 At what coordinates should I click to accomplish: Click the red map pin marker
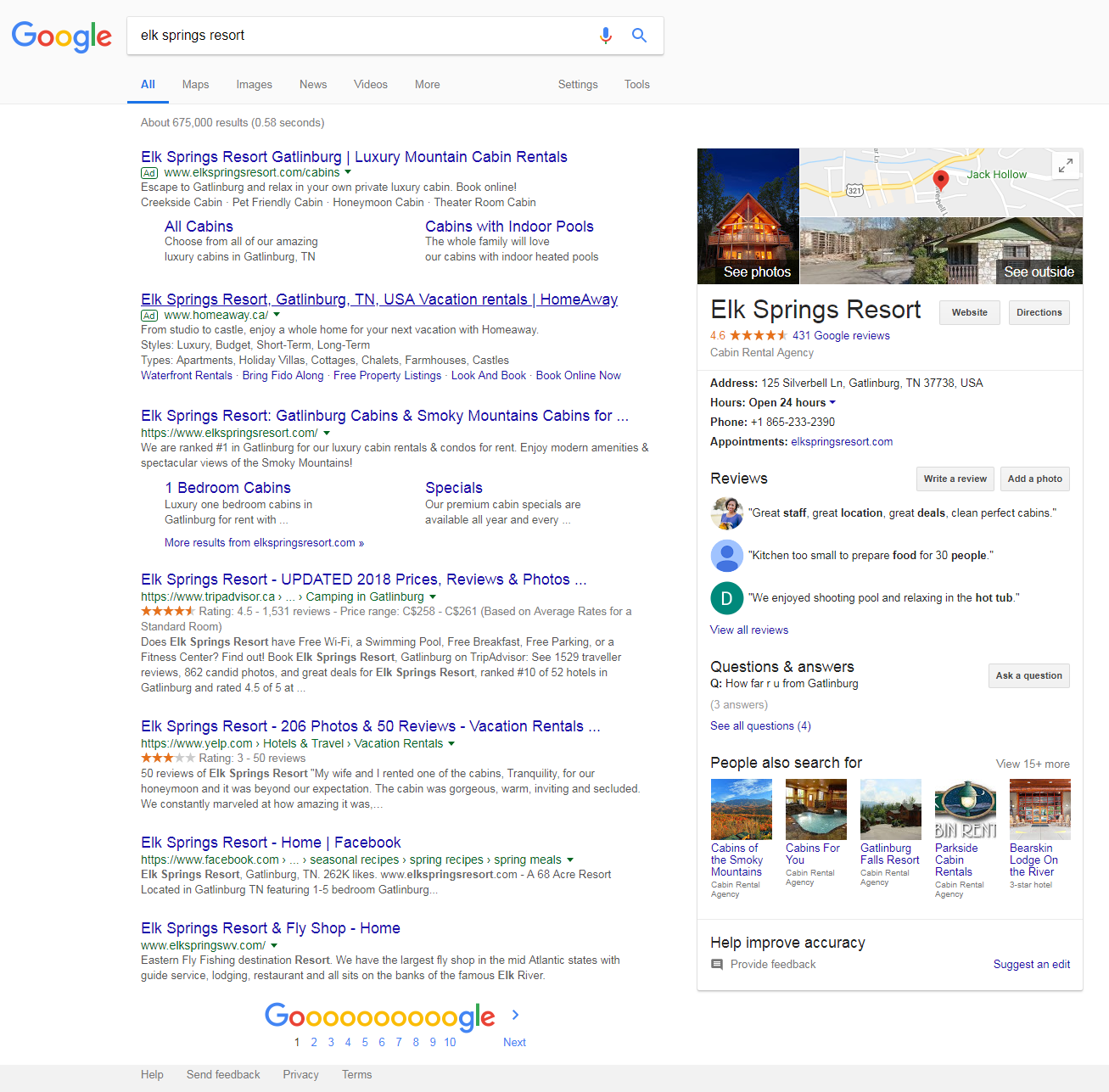pyautogui.click(x=940, y=179)
